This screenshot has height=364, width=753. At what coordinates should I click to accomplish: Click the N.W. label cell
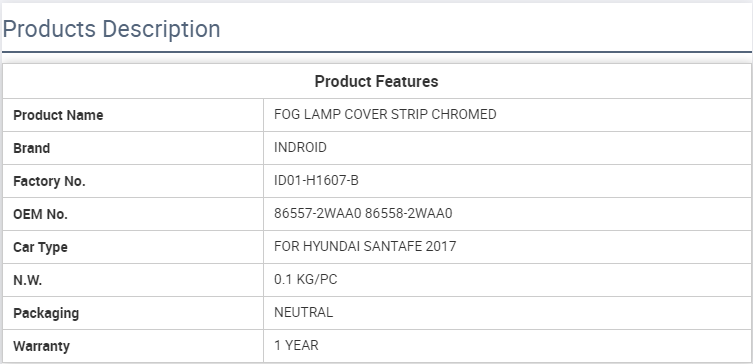(x=133, y=280)
